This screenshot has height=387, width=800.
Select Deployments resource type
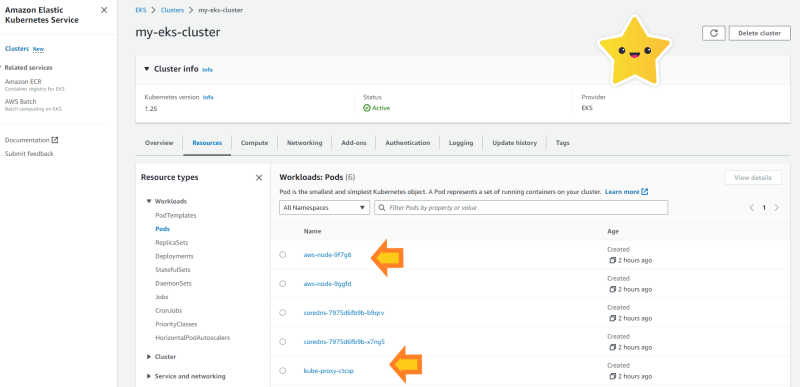[174, 256]
